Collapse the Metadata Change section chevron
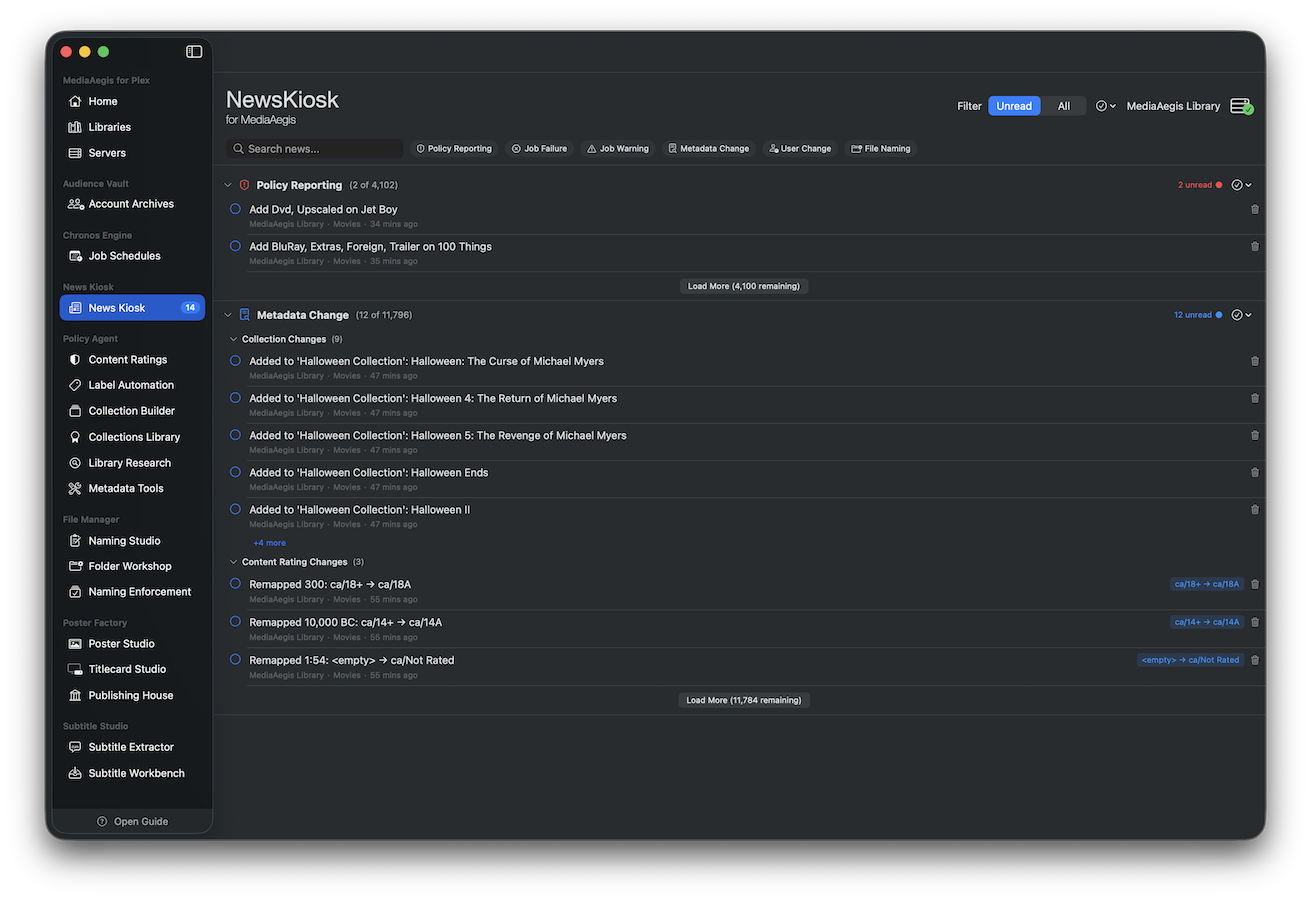Viewport: 1311px width, 900px height. pos(227,315)
